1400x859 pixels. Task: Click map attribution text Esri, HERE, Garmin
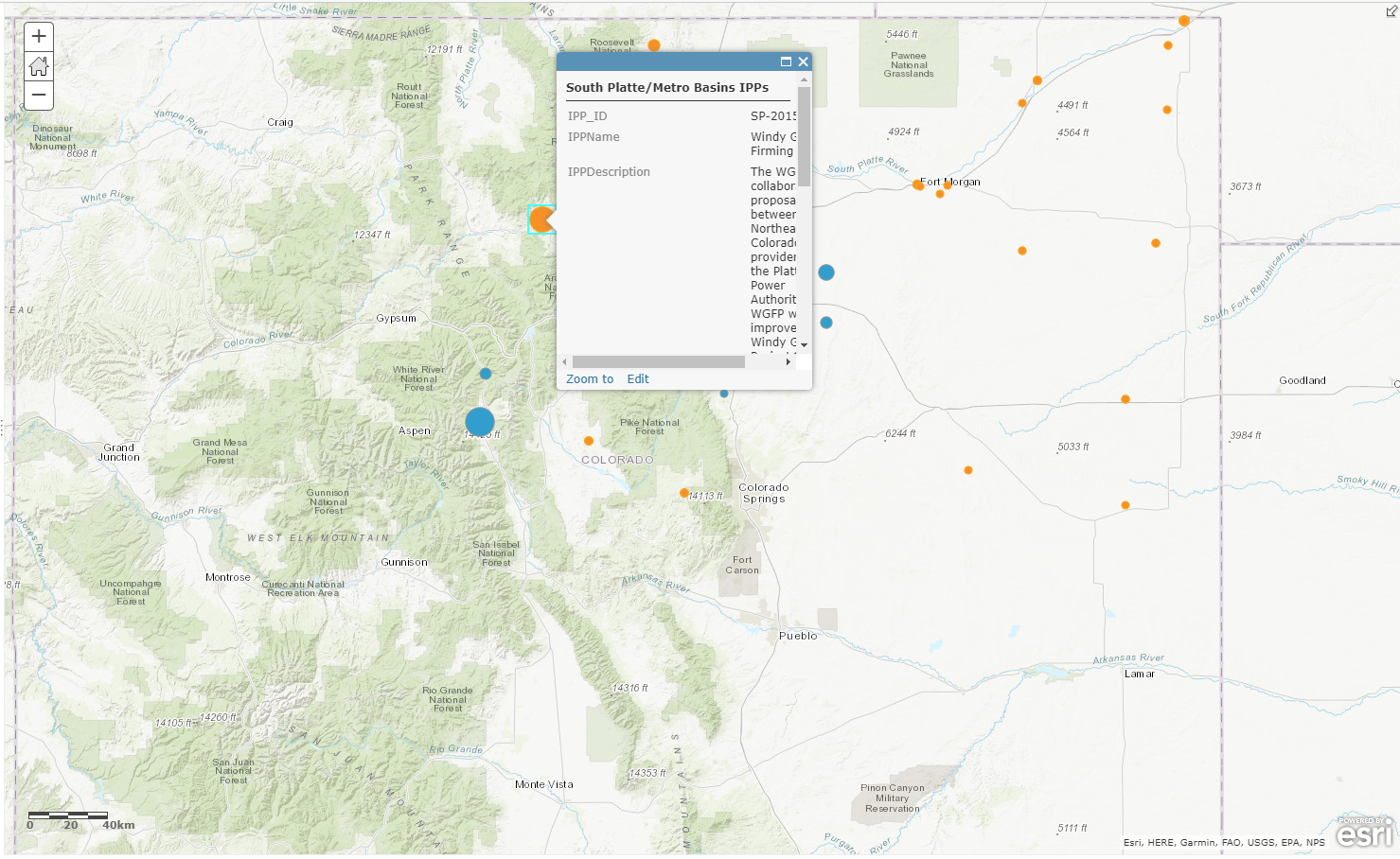(x=1224, y=842)
